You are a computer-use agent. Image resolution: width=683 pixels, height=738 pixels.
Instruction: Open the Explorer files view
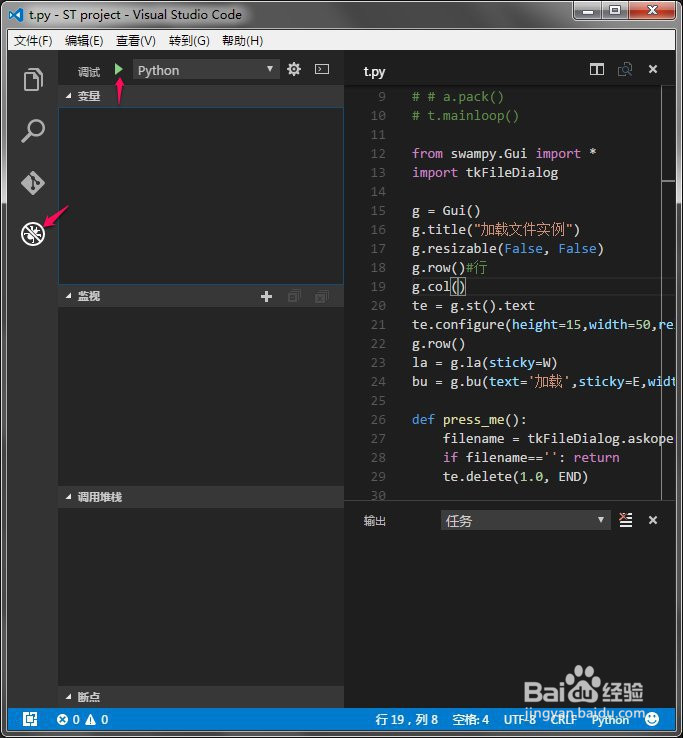pos(33,80)
